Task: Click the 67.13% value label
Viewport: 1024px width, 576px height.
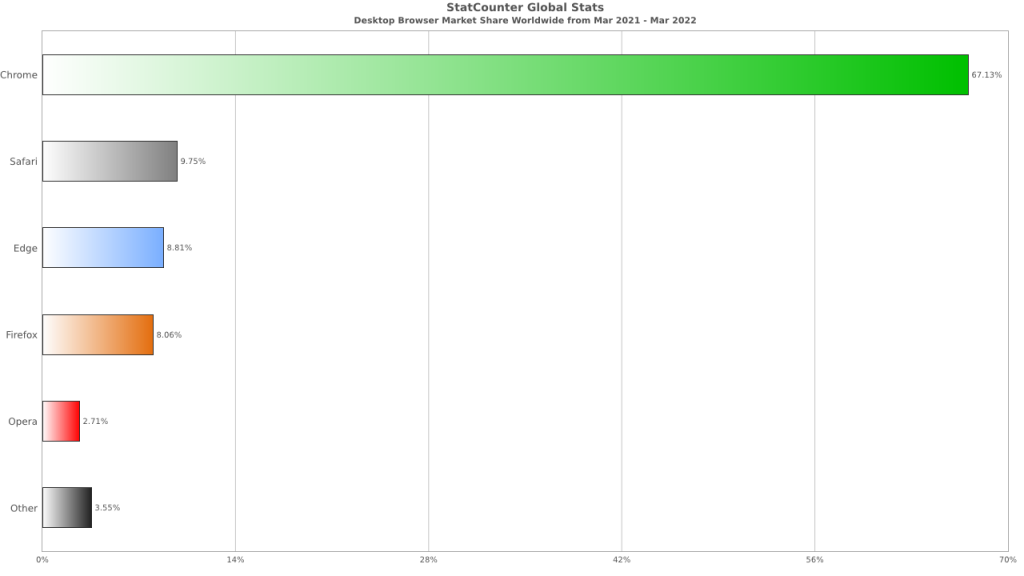Action: coord(986,75)
